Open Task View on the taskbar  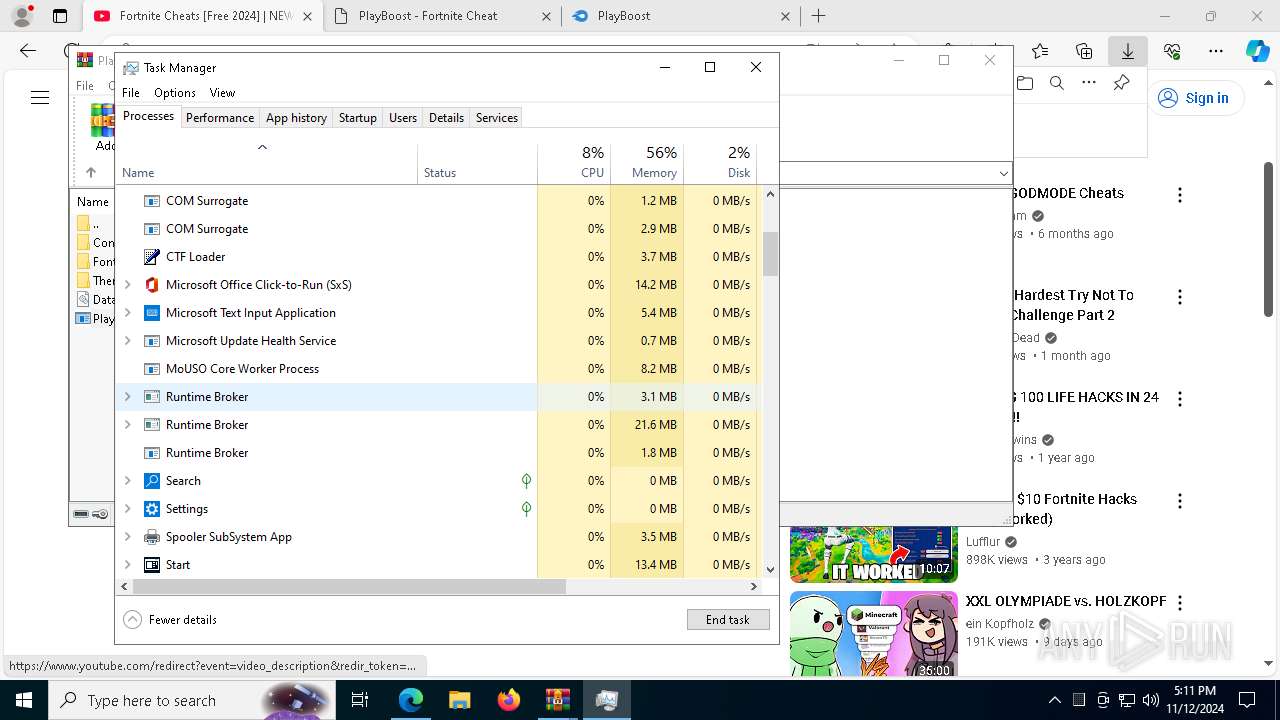point(360,700)
